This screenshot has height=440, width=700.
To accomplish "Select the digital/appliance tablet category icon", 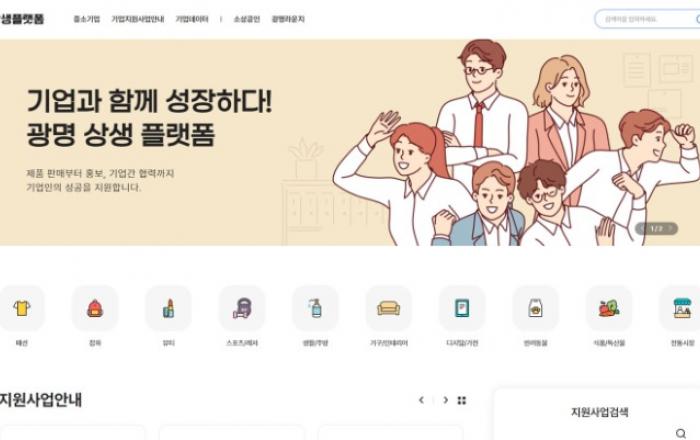I will pos(462,308).
